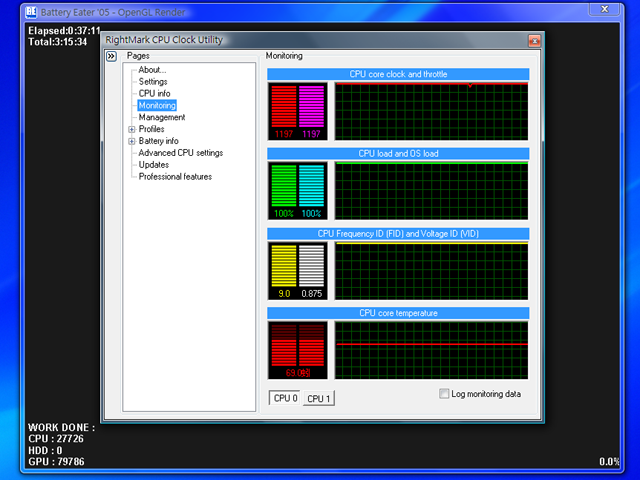This screenshot has width=640, height=480.
Task: Click the white VID bar meter
Action: tap(311, 265)
